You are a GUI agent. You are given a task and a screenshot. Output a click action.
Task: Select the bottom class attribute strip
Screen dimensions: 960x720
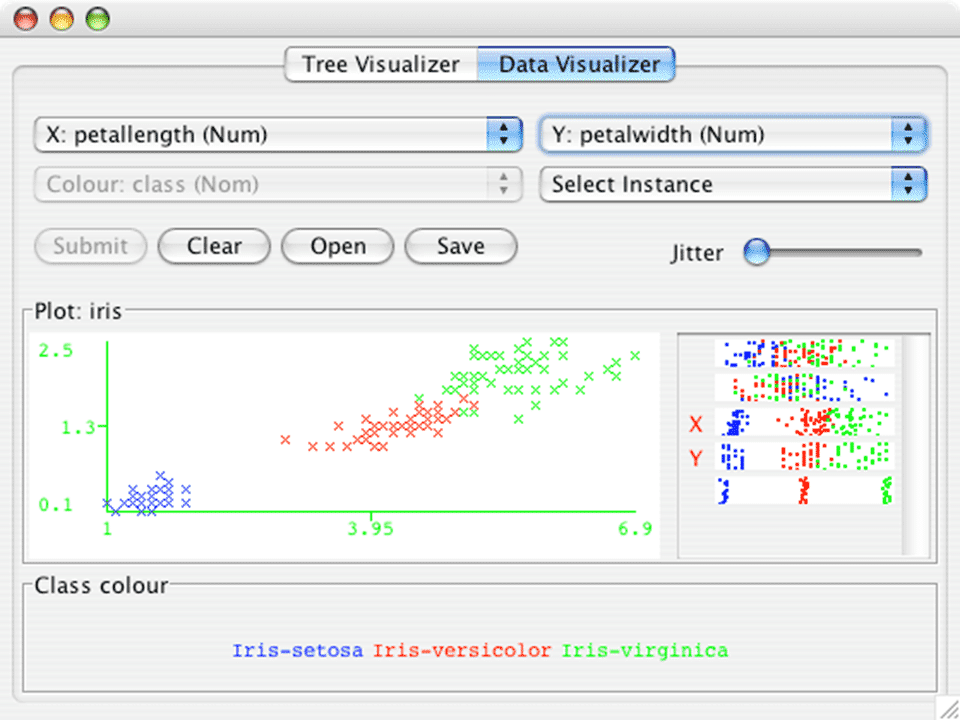[800, 490]
